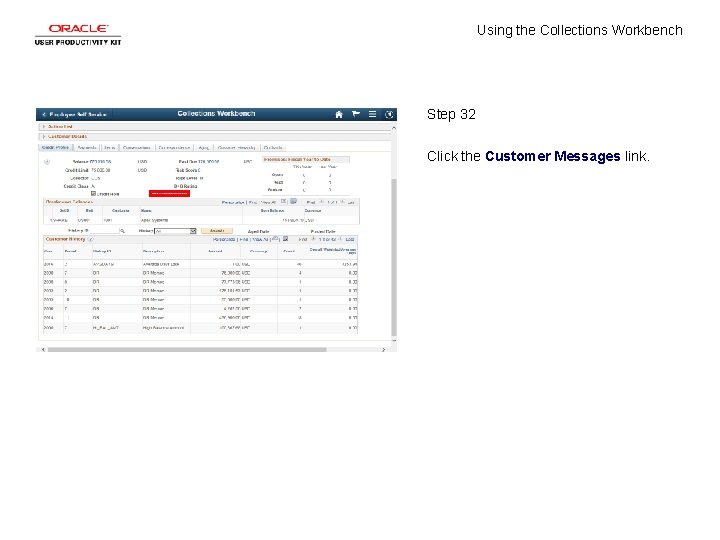The width and height of the screenshot is (720, 540).
Task: Click the Past Due amount link
Action: (208, 162)
